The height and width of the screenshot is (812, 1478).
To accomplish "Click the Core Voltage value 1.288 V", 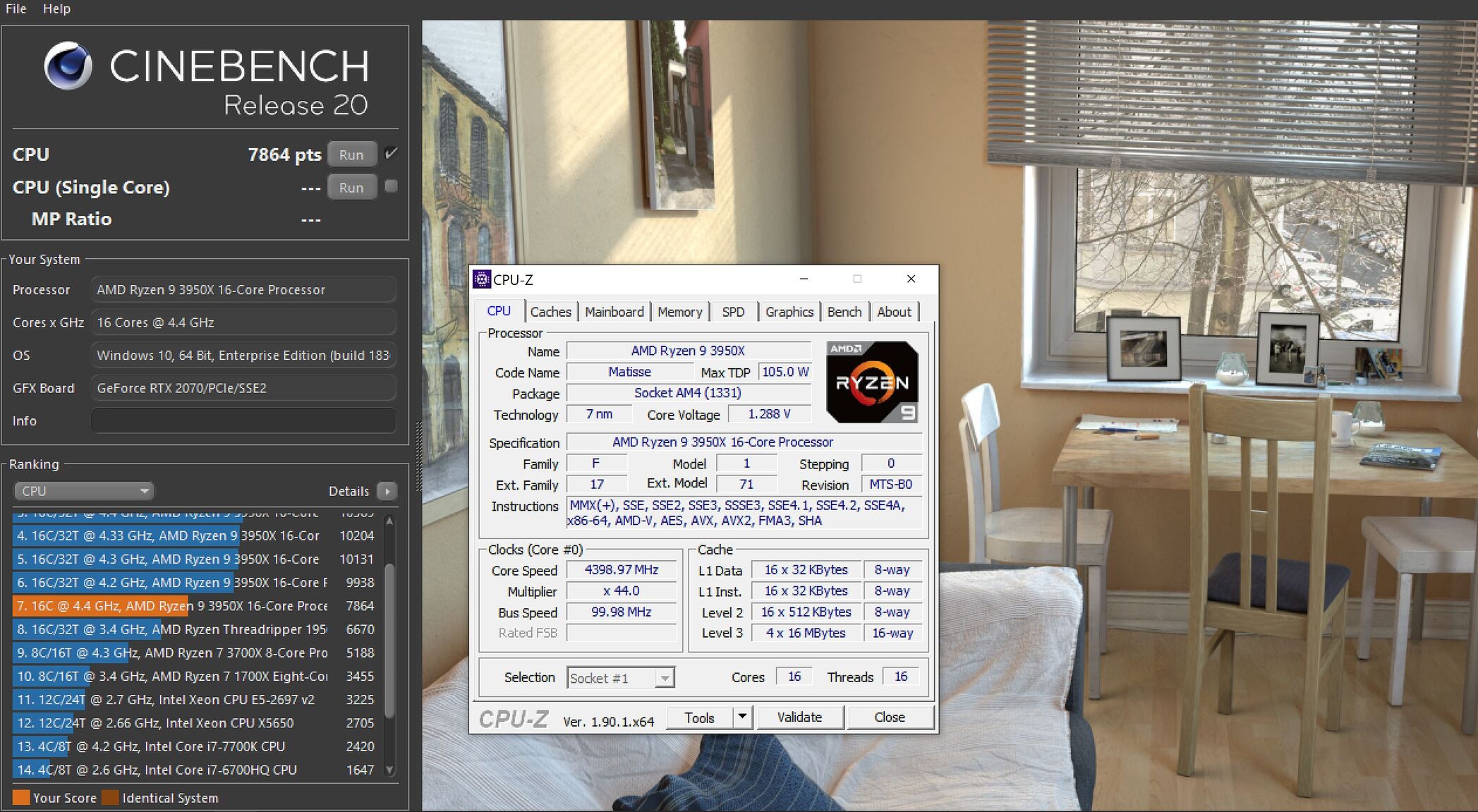I will click(769, 414).
